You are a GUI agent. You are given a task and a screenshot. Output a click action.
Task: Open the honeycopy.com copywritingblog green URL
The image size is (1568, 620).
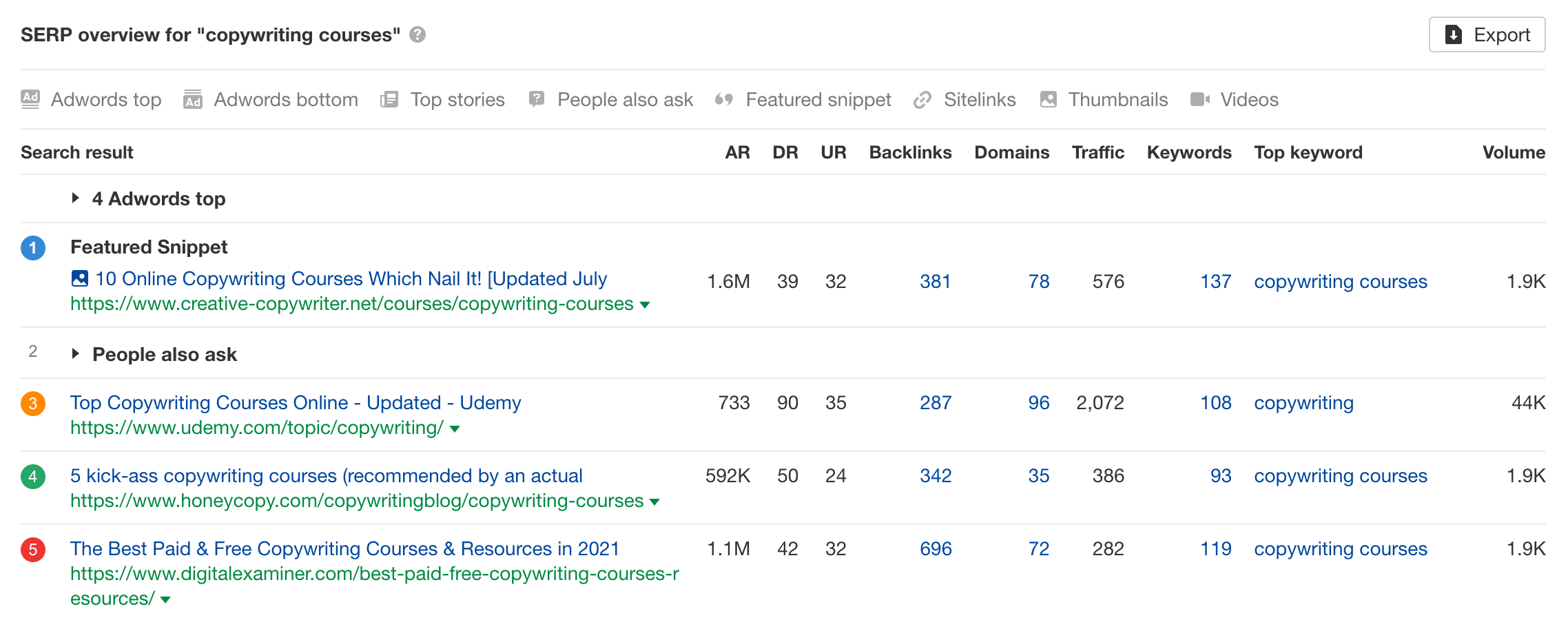[357, 501]
